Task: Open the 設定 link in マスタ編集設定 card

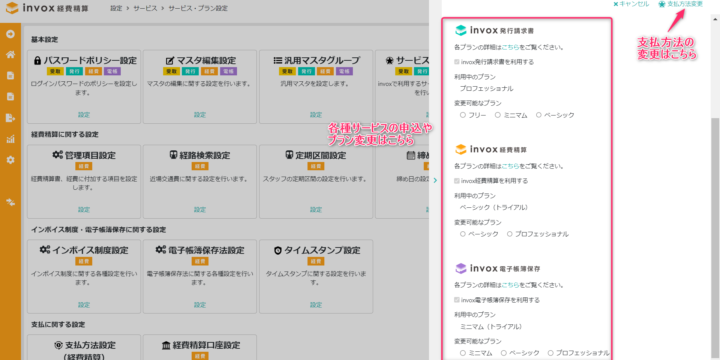Action: coord(200,114)
